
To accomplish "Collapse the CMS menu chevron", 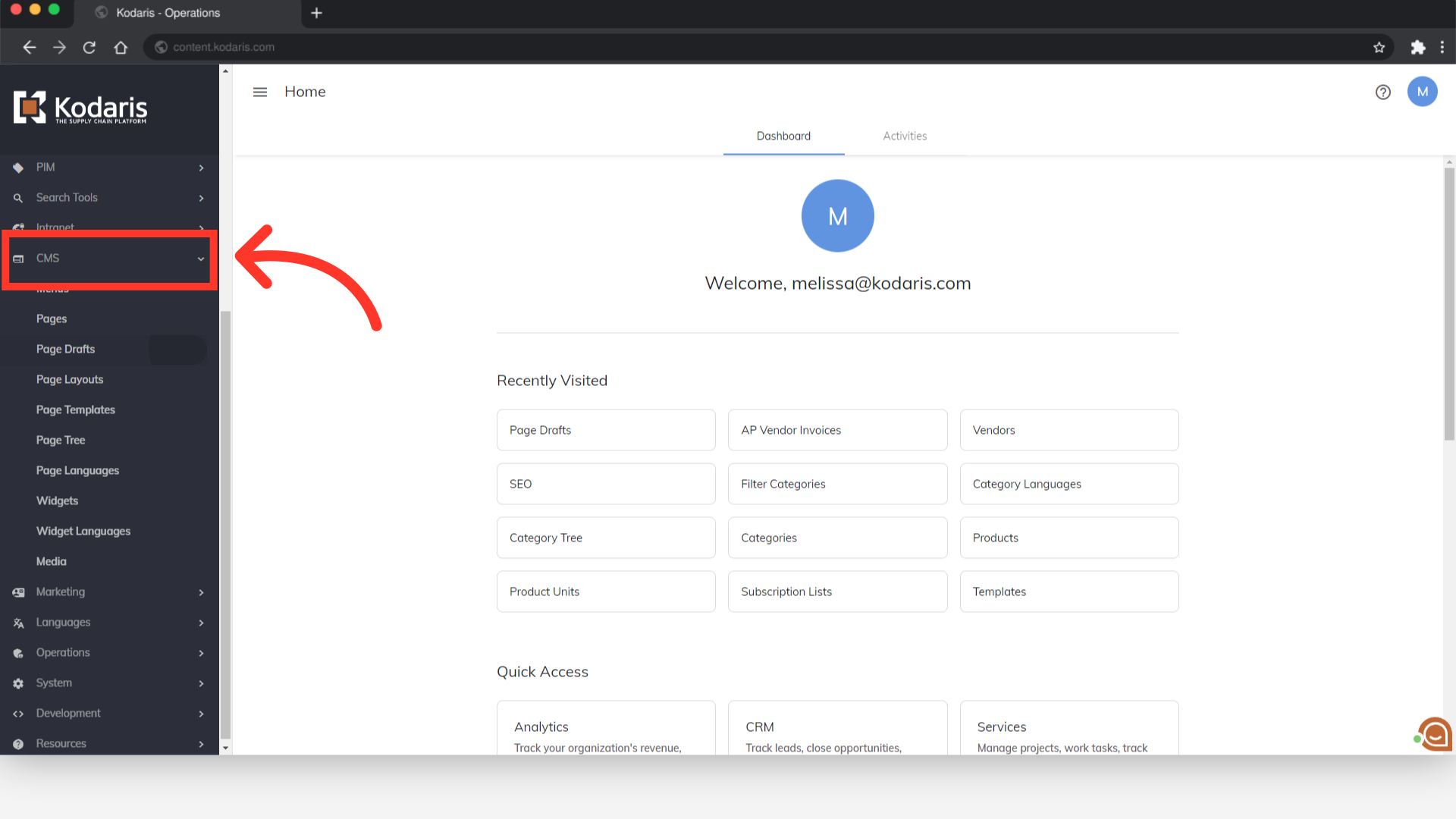I will pyautogui.click(x=201, y=259).
